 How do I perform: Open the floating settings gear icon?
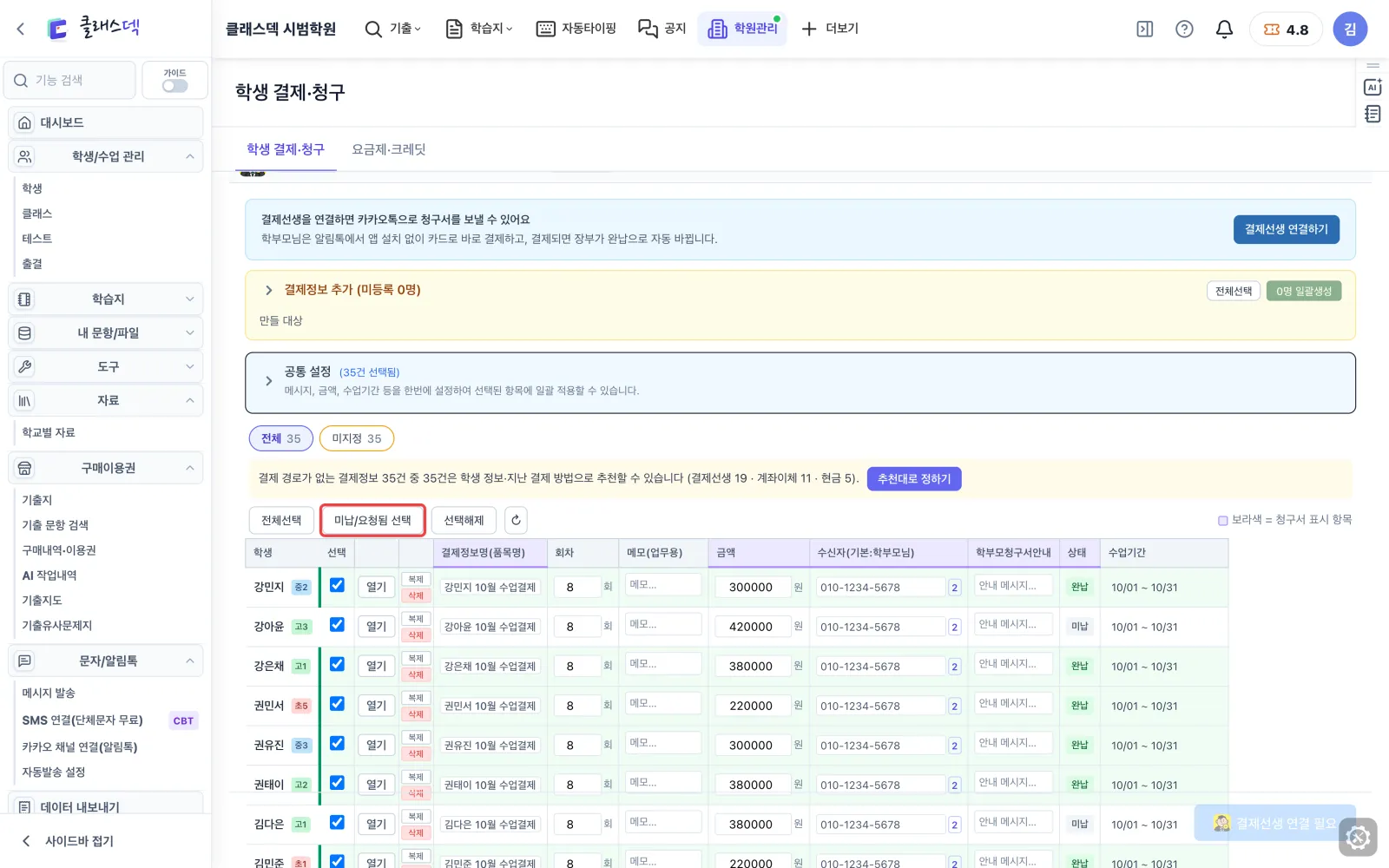tap(1358, 838)
